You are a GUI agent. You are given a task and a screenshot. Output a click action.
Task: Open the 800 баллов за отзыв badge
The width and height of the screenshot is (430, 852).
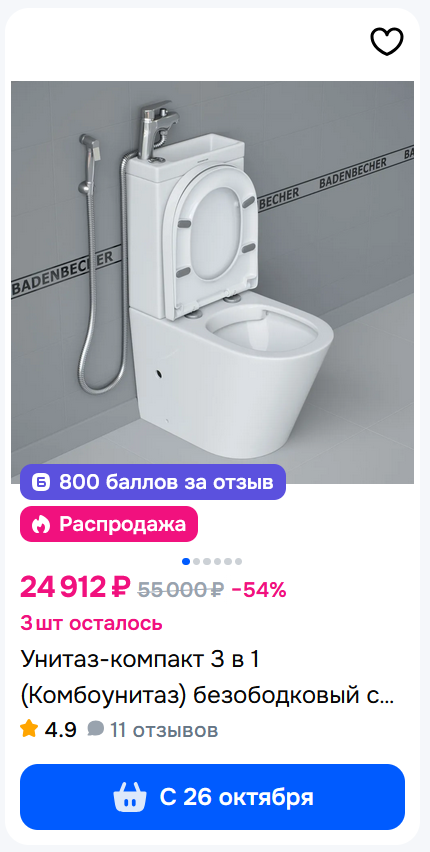(x=153, y=482)
